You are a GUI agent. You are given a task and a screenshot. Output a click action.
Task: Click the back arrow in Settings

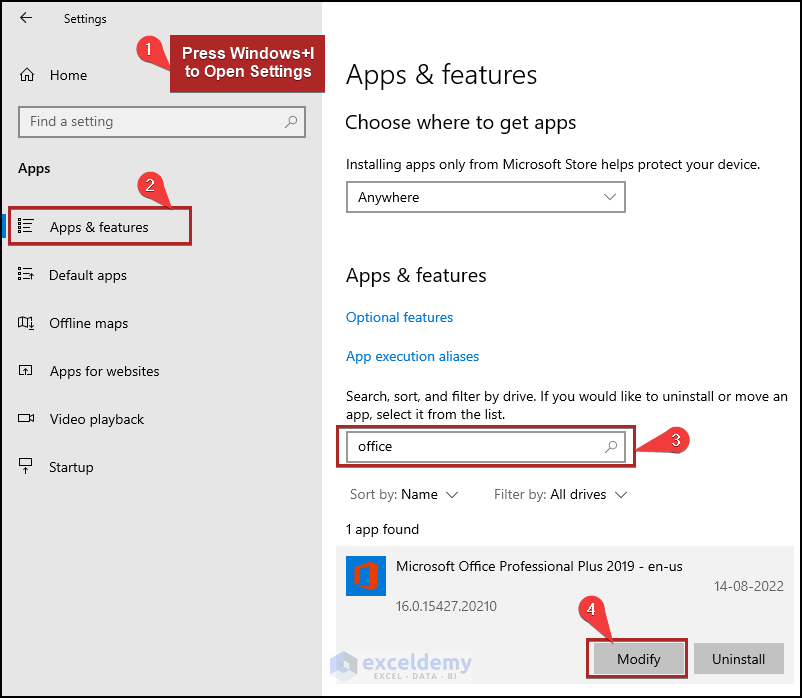click(x=26, y=18)
